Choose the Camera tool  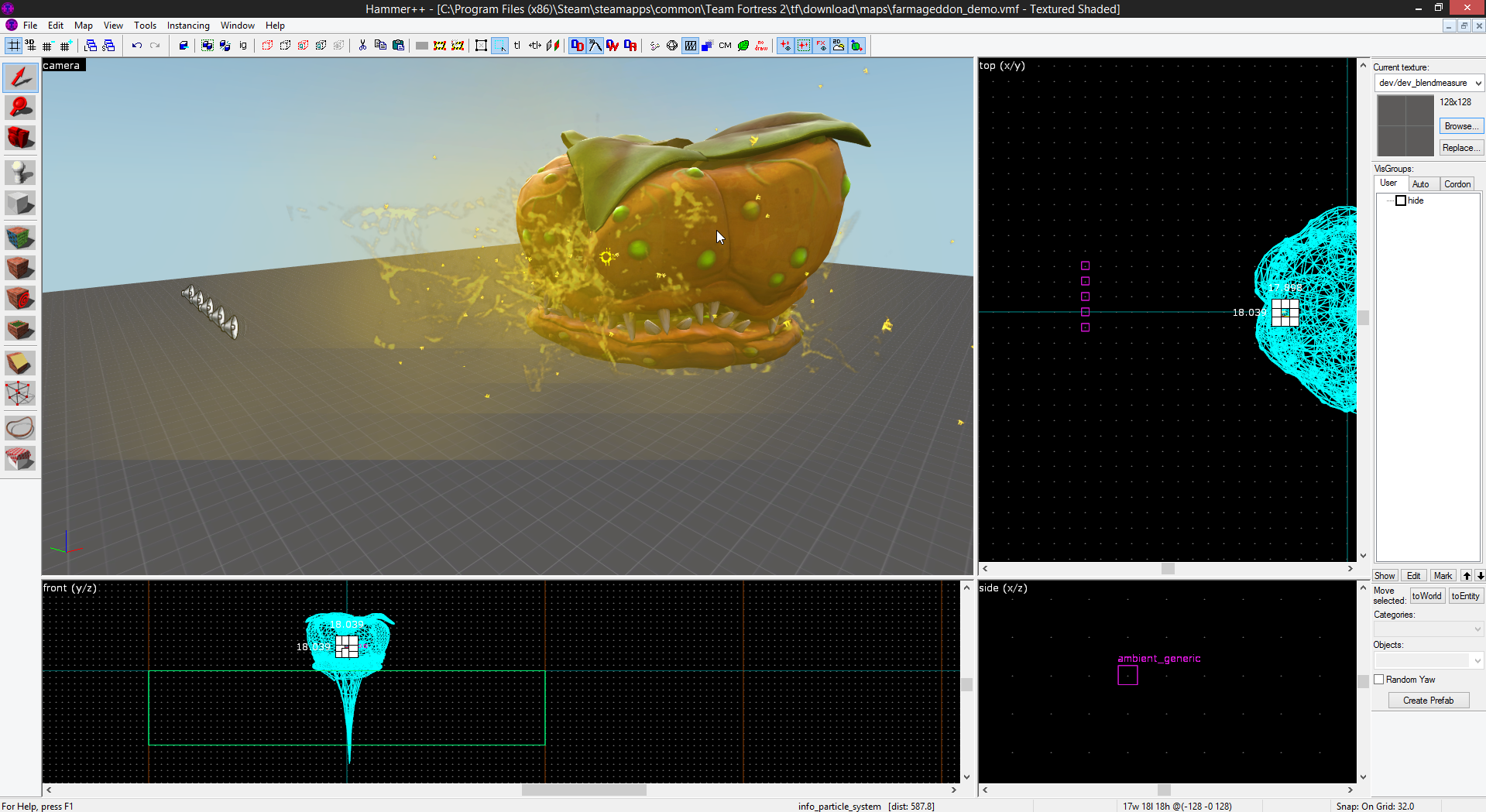[20, 139]
